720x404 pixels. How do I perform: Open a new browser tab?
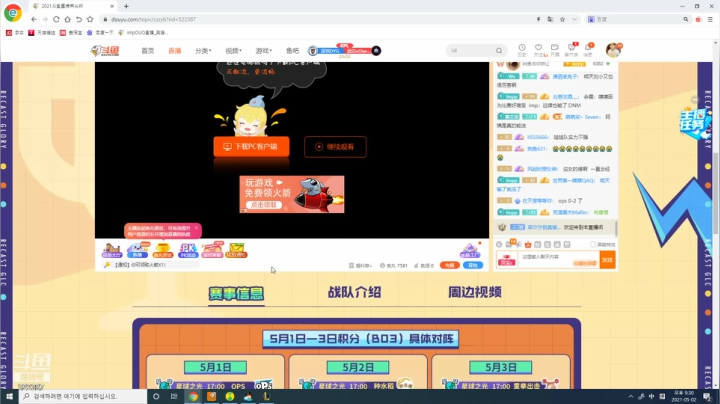pyautogui.click(x=126, y=6)
